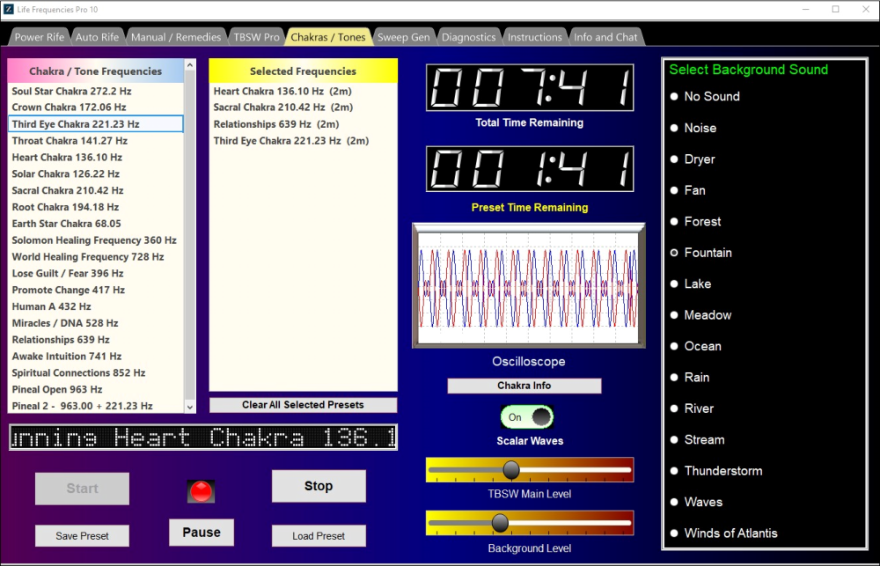Viewport: 880px width, 566px height.
Task: Go to Info and Chat tab
Action: [x=605, y=37]
